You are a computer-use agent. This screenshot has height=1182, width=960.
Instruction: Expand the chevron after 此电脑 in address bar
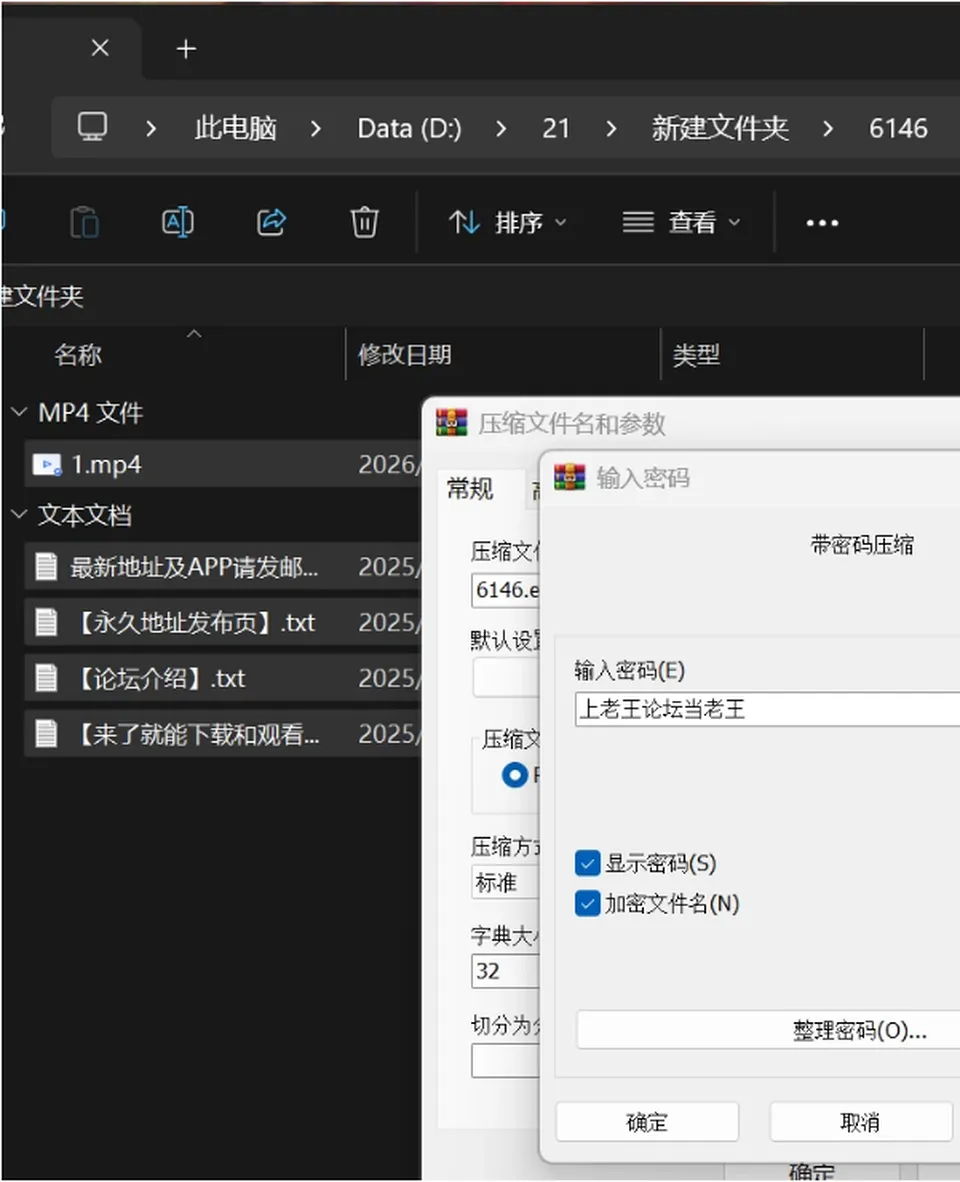[x=316, y=129]
